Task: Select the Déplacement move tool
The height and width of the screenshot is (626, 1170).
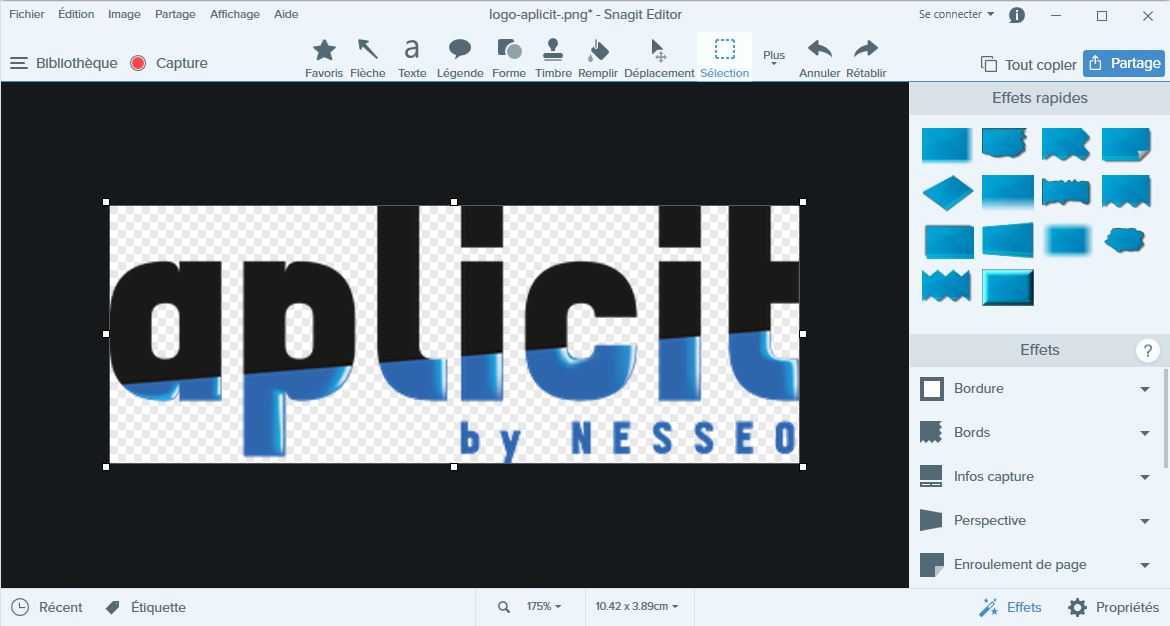Action: coord(659,58)
